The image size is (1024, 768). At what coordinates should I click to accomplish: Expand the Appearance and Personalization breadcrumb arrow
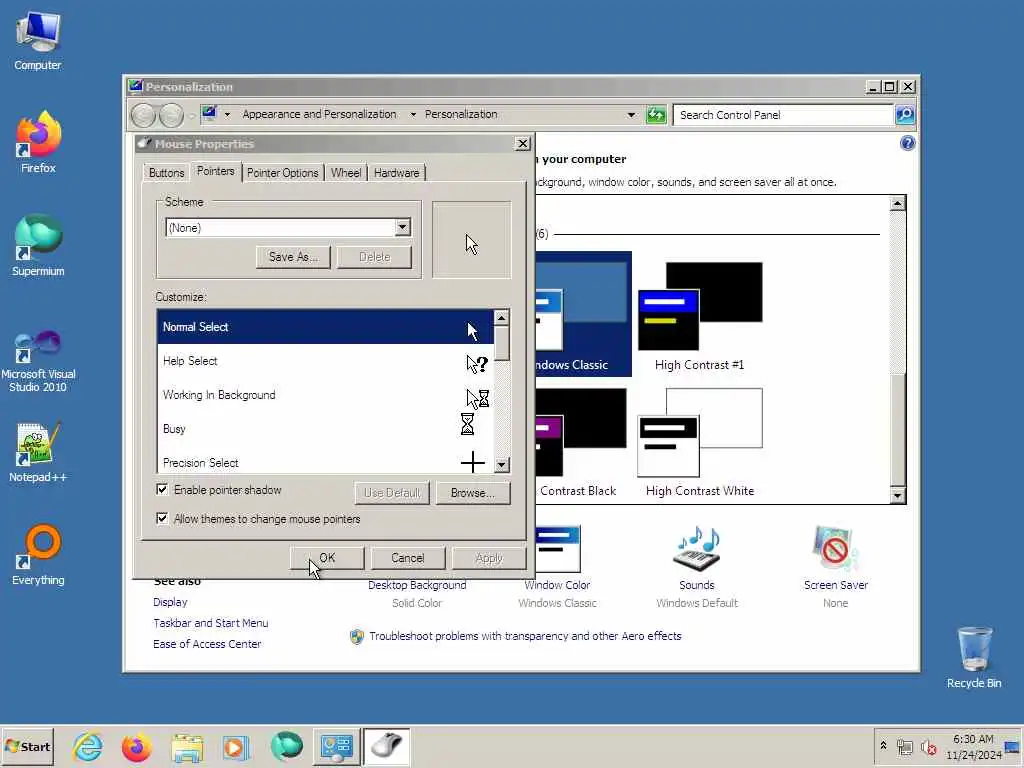[x=413, y=114]
